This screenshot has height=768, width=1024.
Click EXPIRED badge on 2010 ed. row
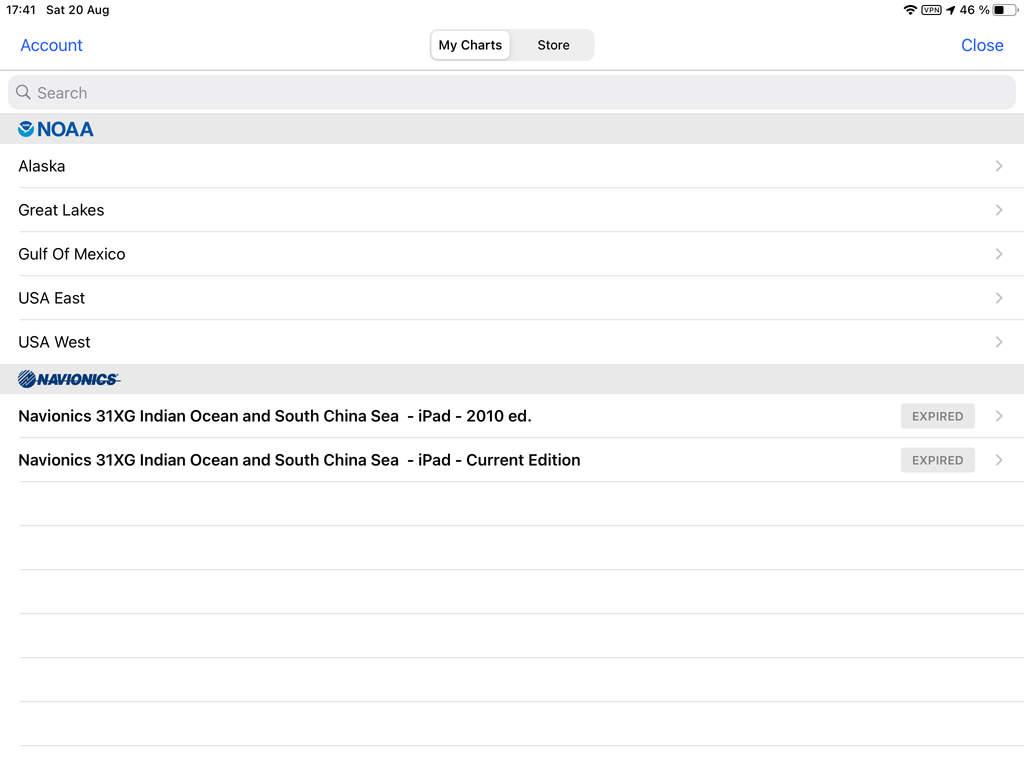(x=937, y=416)
